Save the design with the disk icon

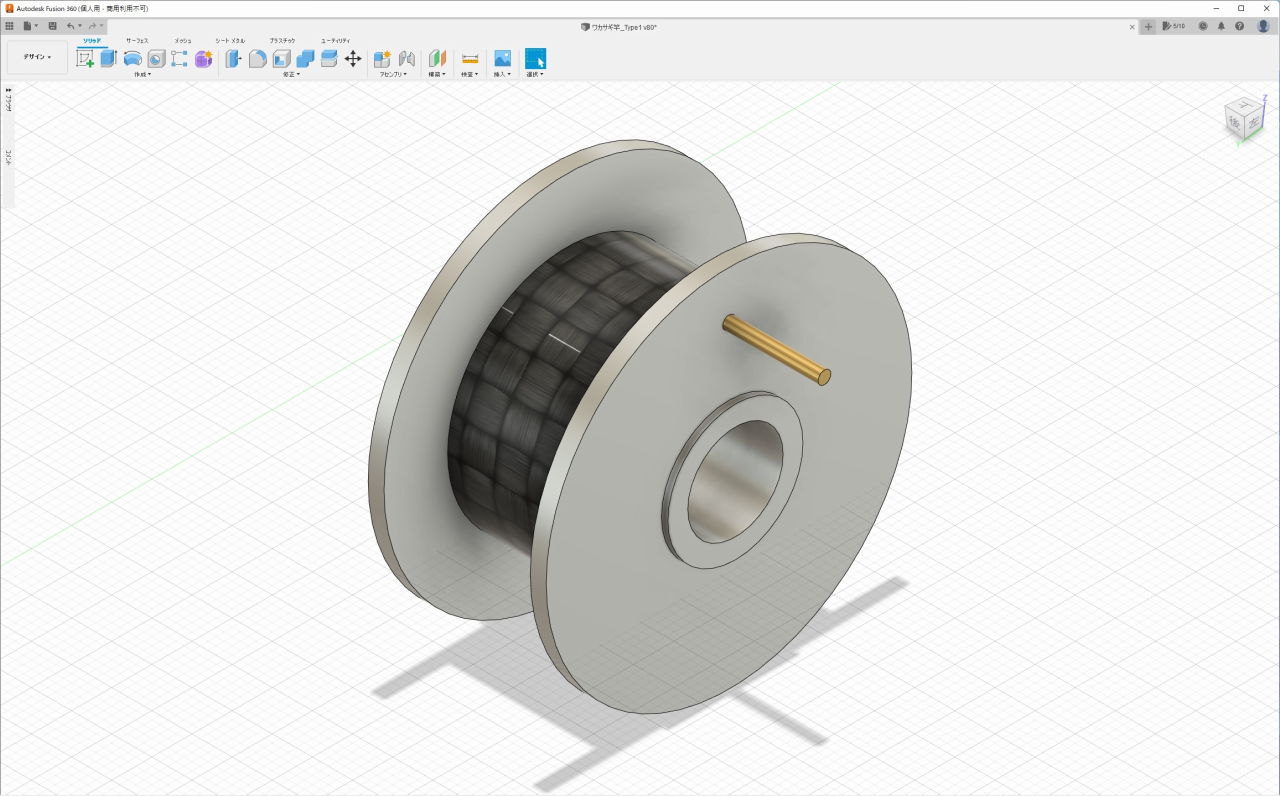(52, 26)
